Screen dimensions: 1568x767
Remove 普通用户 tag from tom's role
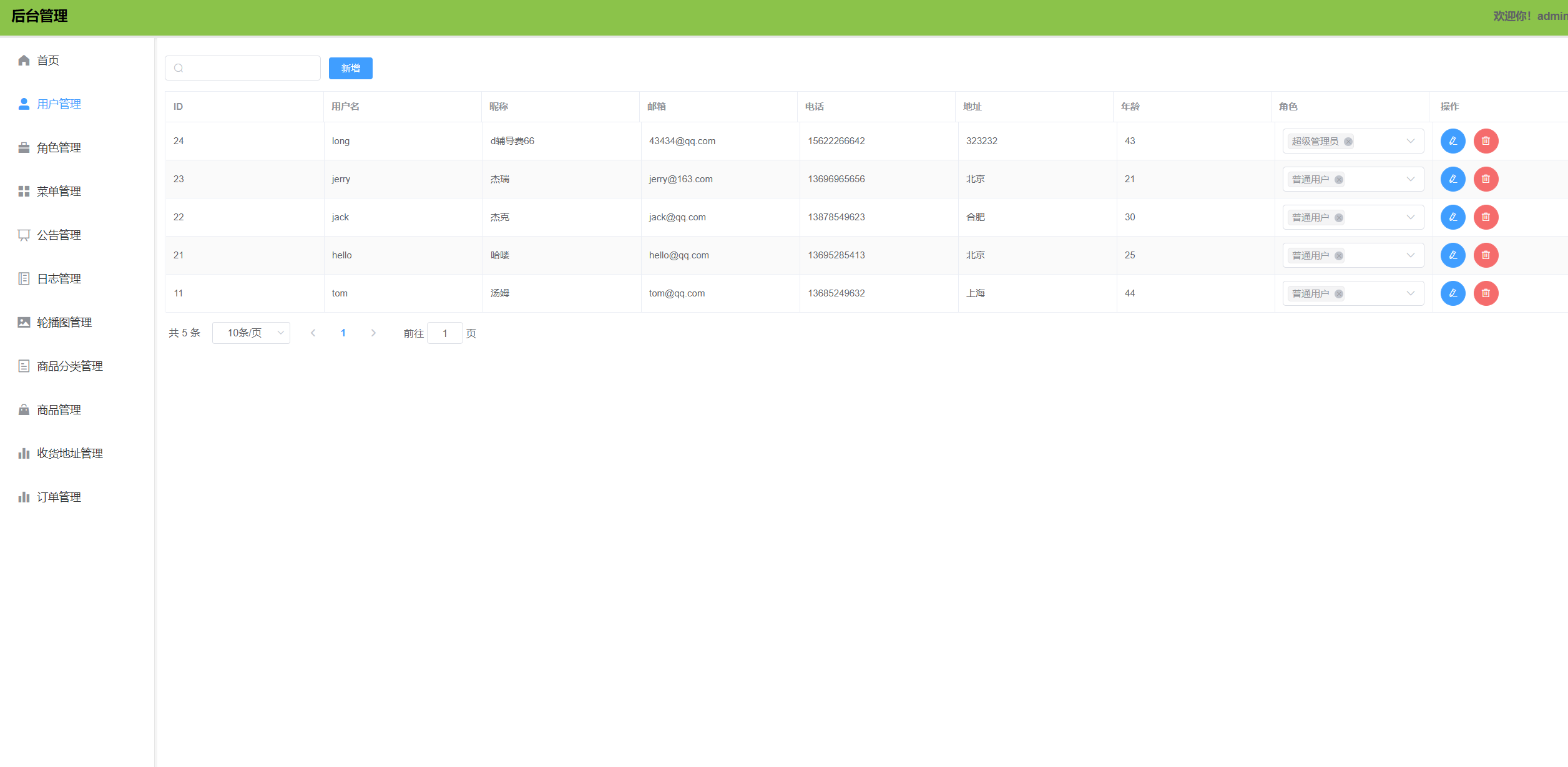coord(1339,294)
